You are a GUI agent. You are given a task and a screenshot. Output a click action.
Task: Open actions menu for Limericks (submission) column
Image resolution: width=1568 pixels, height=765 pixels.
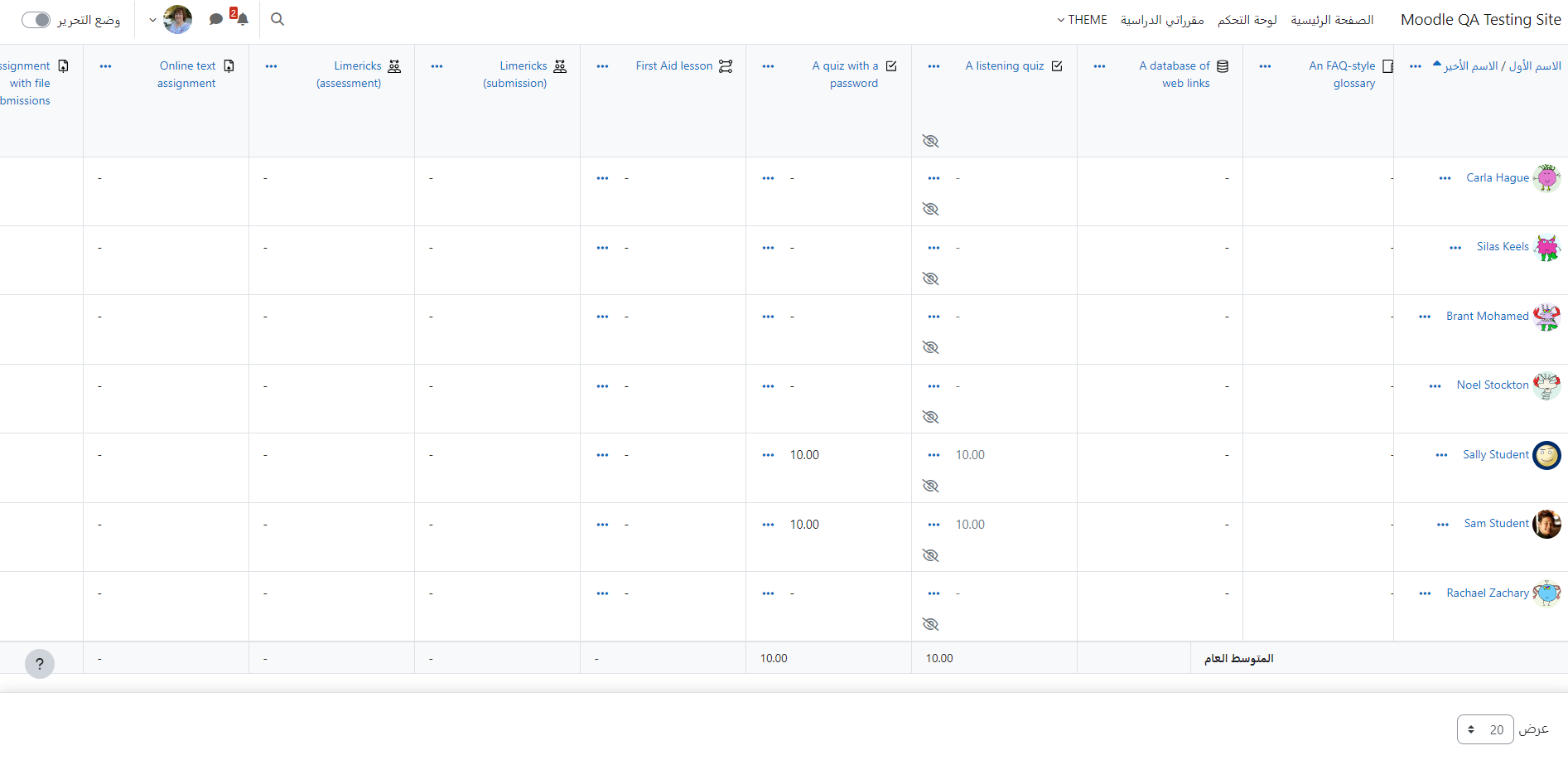437,66
